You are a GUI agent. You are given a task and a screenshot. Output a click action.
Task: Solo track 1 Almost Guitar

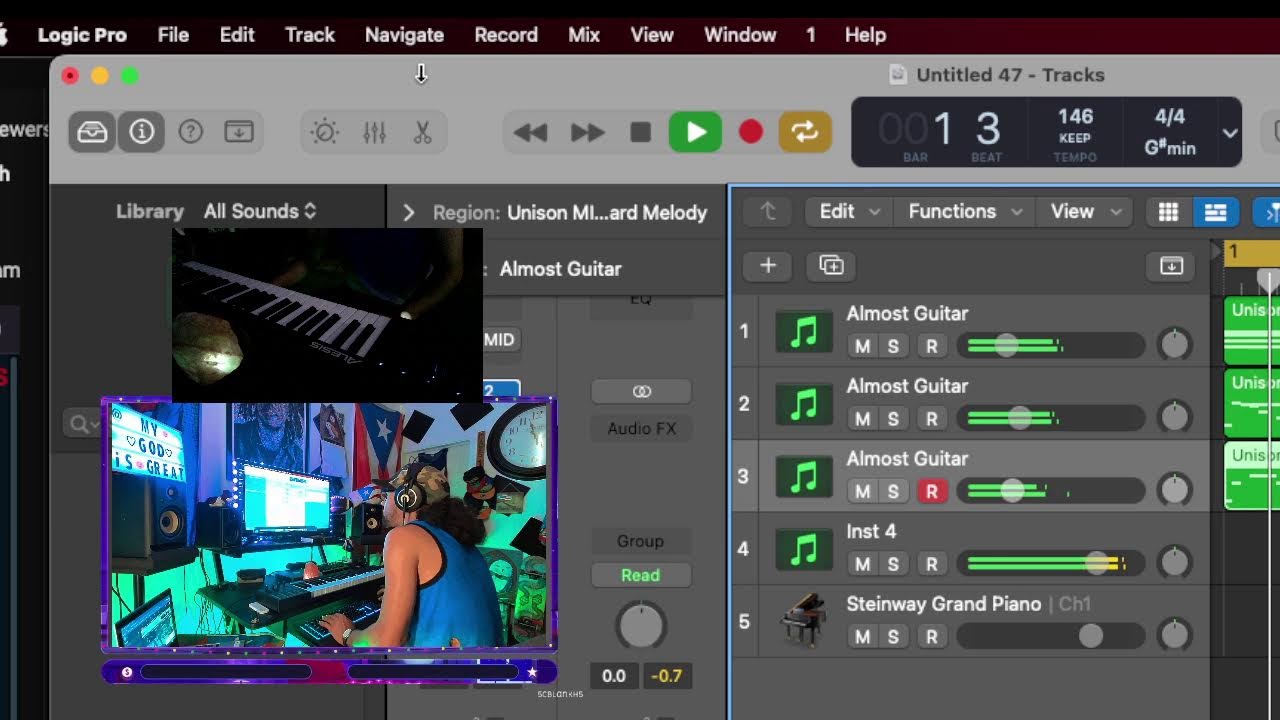pyautogui.click(x=893, y=346)
